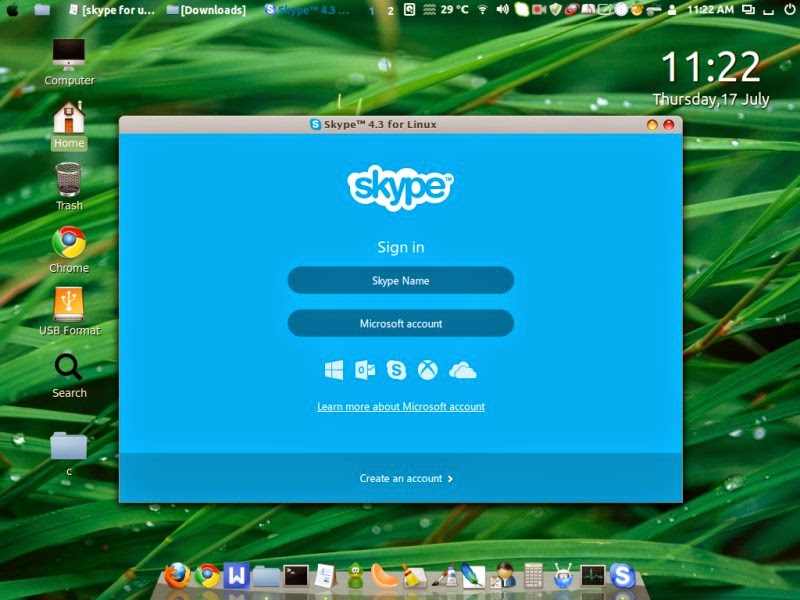
Task: Switch to skype for u... taskbar window
Action: pyautogui.click(x=111, y=10)
